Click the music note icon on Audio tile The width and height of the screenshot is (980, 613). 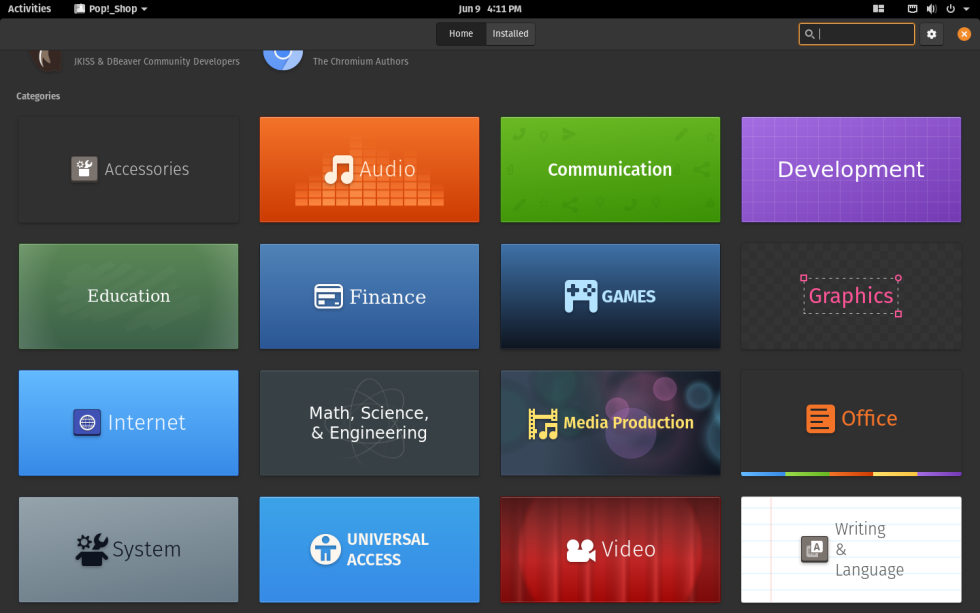[x=339, y=169]
